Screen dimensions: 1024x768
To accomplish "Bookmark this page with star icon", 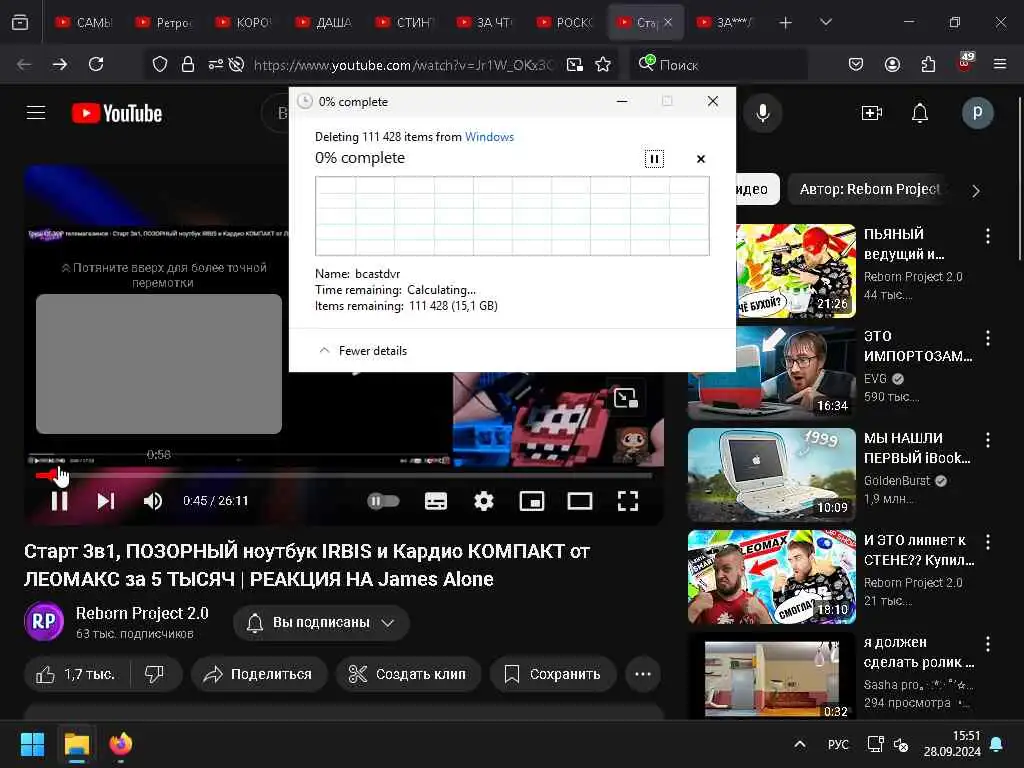I will point(603,64).
